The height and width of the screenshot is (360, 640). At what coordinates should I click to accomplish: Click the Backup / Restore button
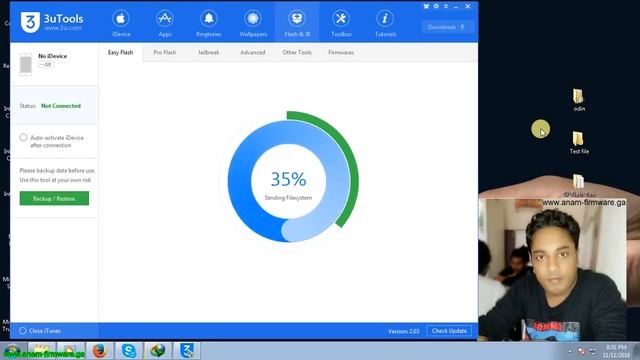pos(54,198)
